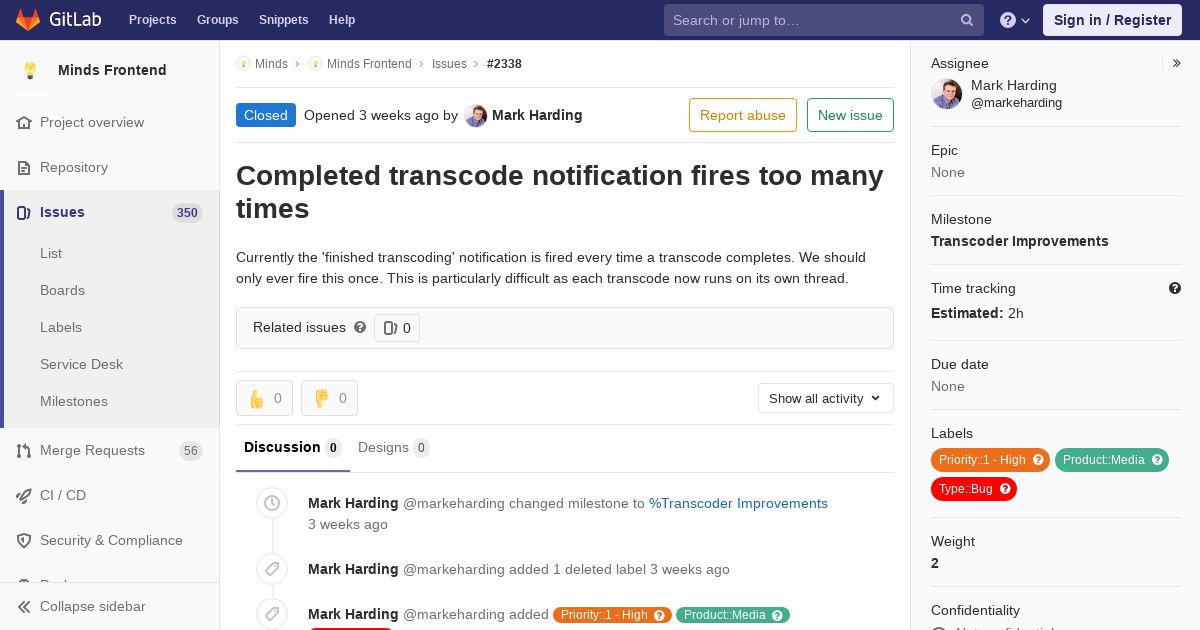Click Issues breadcrumb link
1200x630 pixels.
[449, 63]
